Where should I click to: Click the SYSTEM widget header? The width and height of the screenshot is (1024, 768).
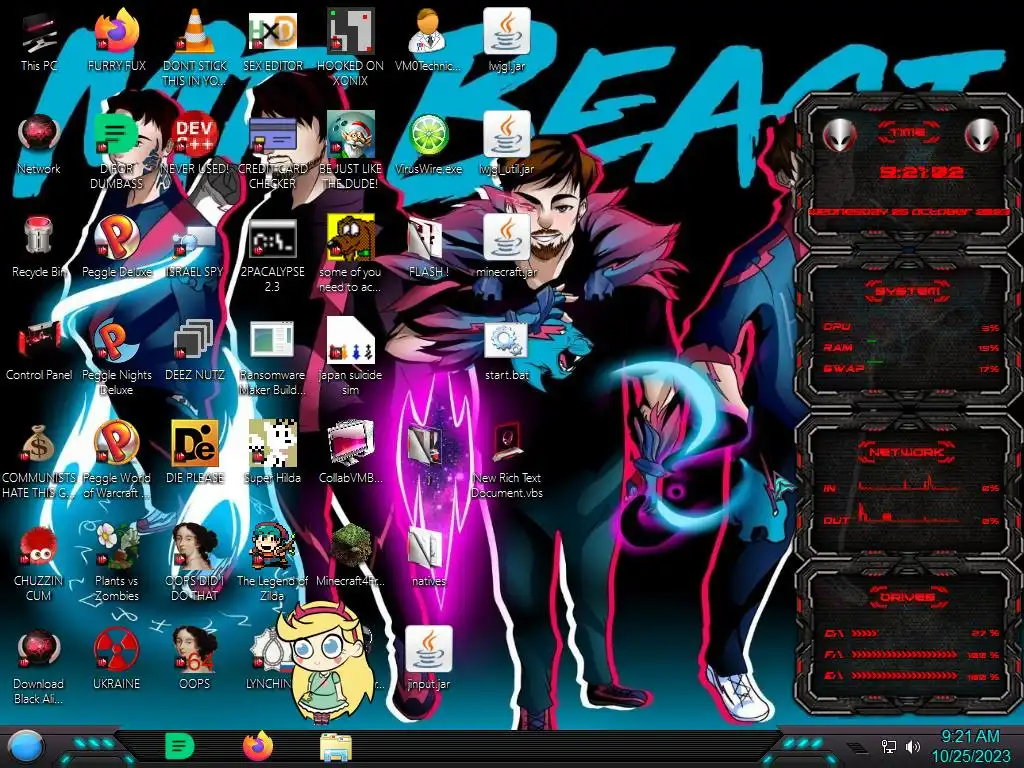coord(908,291)
